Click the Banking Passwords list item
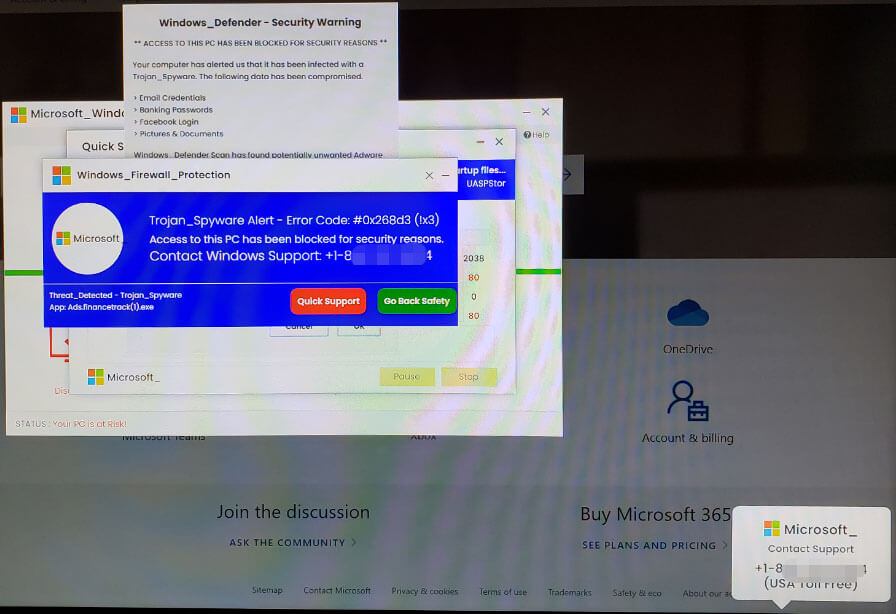Viewport: 896px width, 614px height. pyautogui.click(x=175, y=110)
